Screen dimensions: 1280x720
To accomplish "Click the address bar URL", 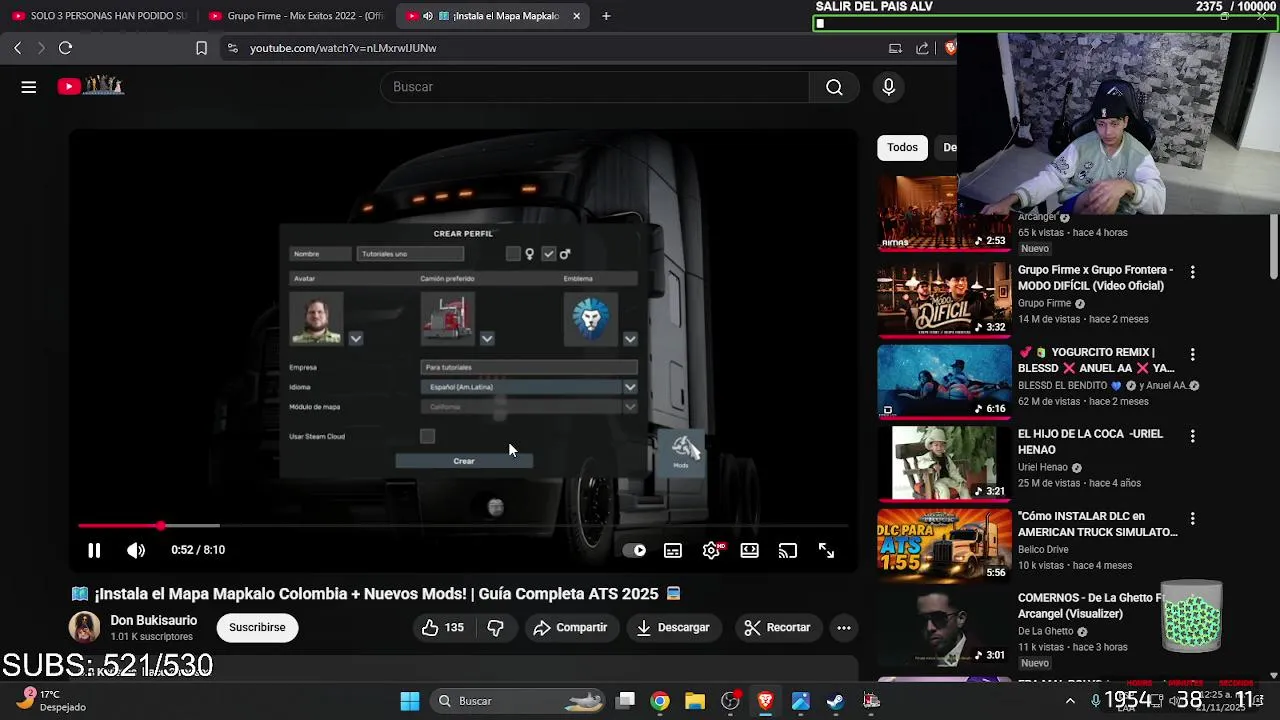I will pyautogui.click(x=343, y=48).
